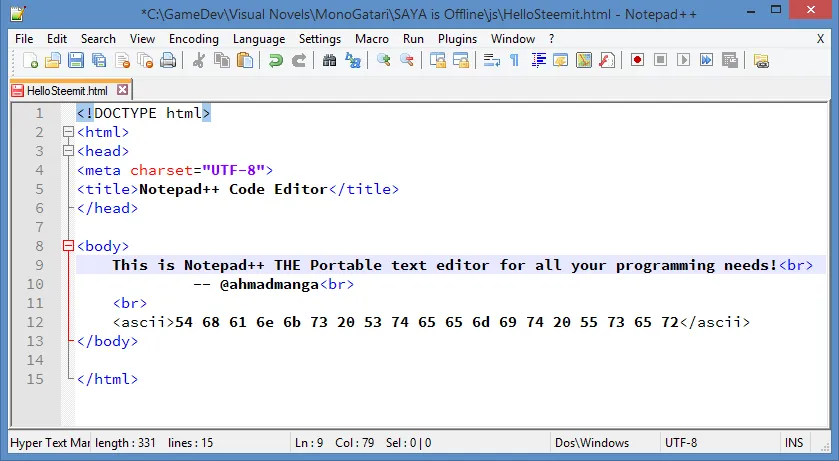Collapse the red body fold marker on line 8
839x461 pixels.
pos(68,246)
